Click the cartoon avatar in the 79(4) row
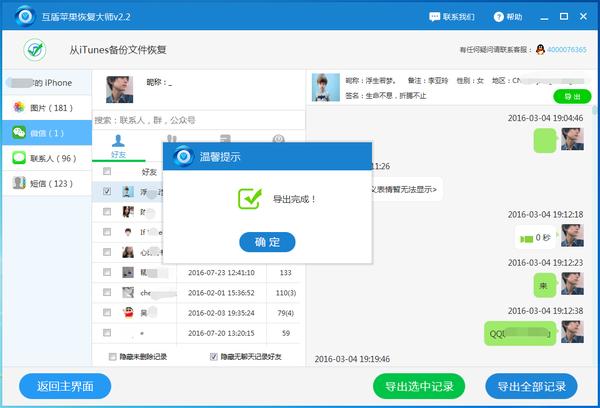The height and width of the screenshot is (408, 600). (x=128, y=313)
